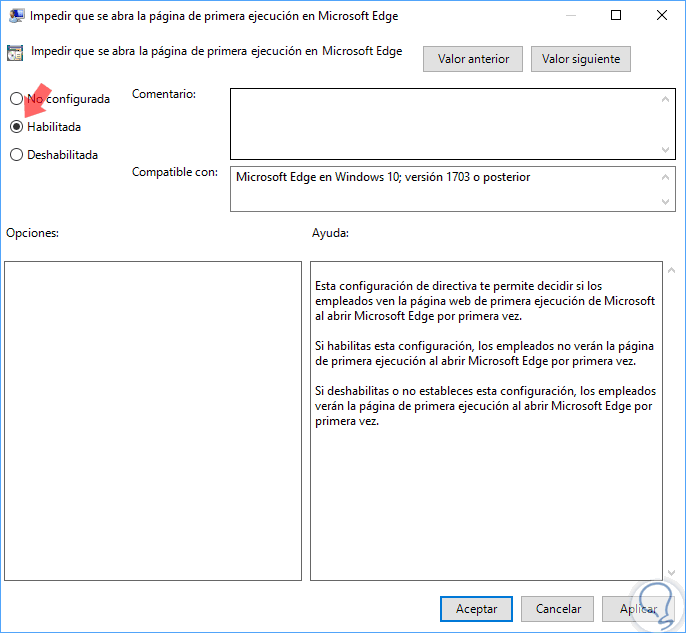Maximize the policy dialog window
686x633 pixels.
[x=616, y=15]
